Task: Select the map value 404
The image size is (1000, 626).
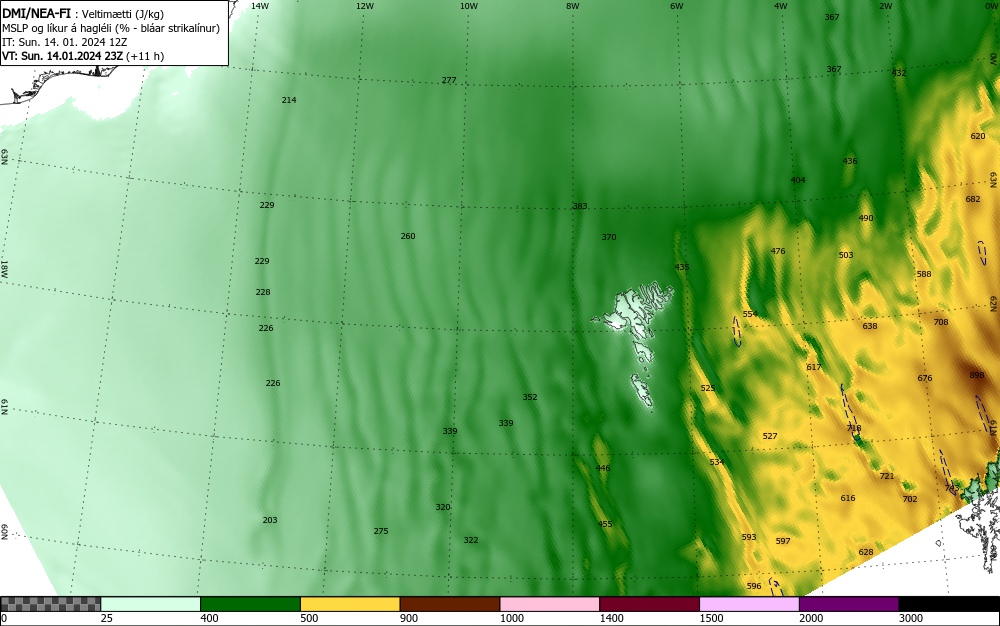Action: pyautogui.click(x=798, y=180)
